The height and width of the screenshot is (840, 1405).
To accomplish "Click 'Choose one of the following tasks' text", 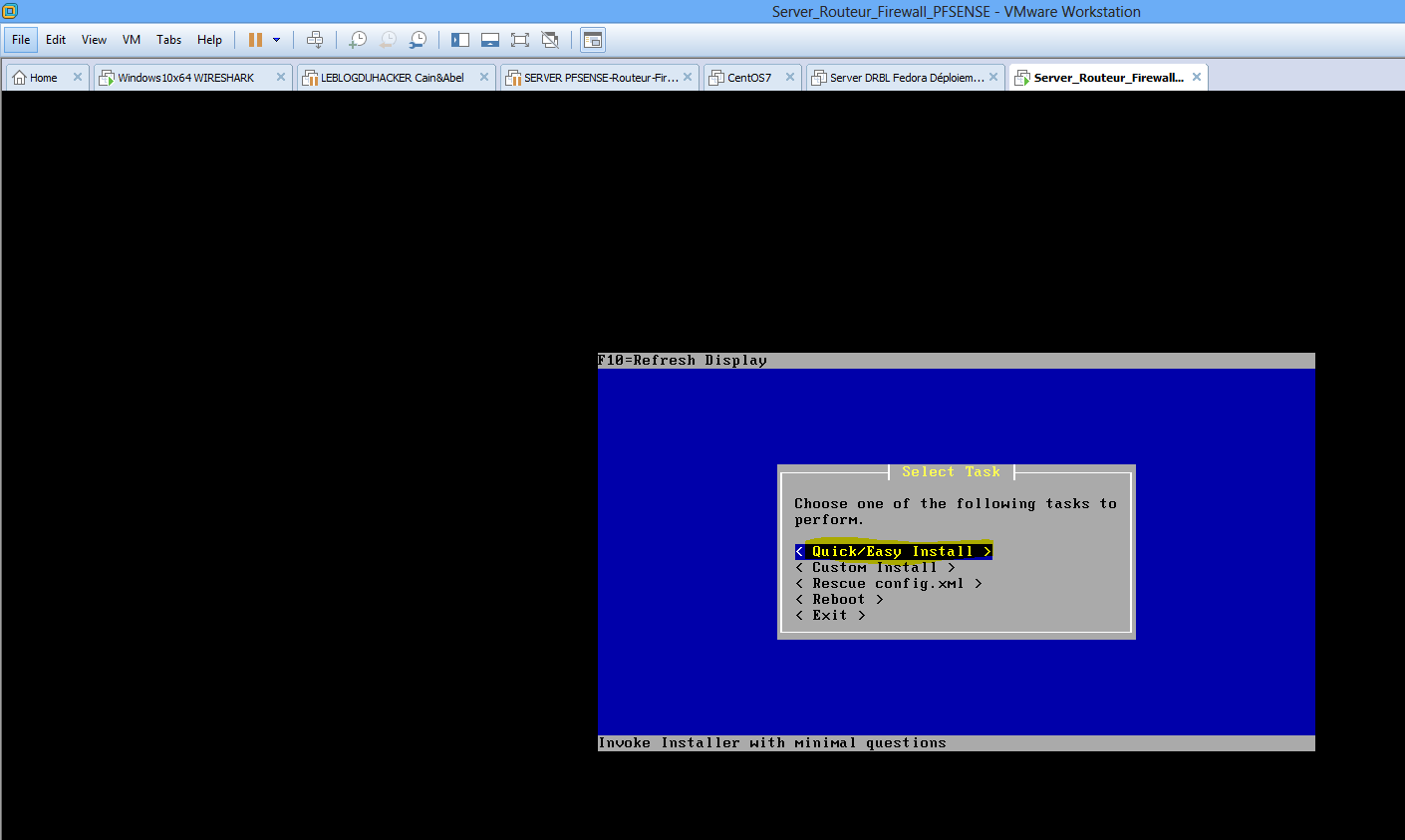I will click(956, 511).
